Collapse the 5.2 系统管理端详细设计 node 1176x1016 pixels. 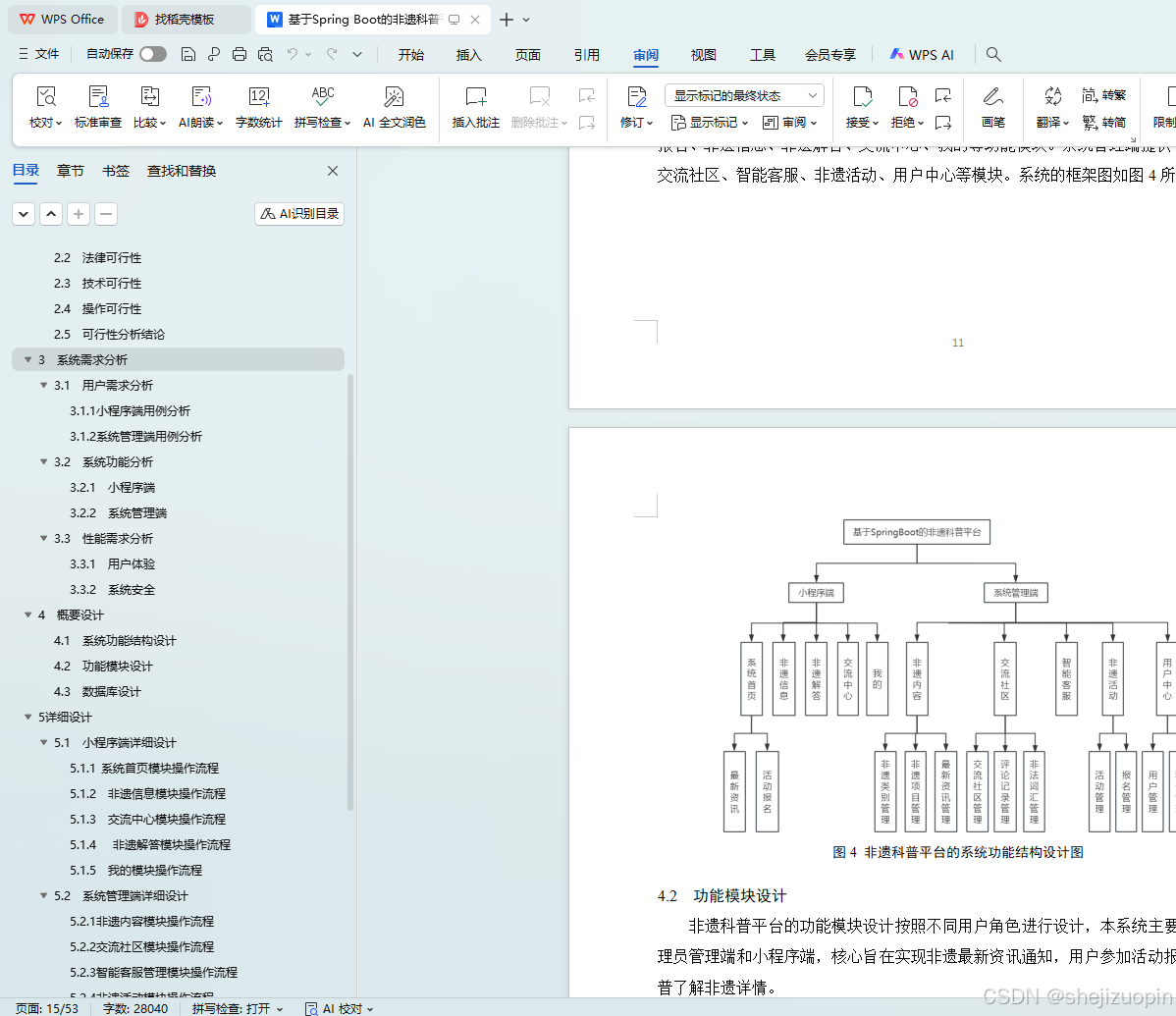[43, 895]
